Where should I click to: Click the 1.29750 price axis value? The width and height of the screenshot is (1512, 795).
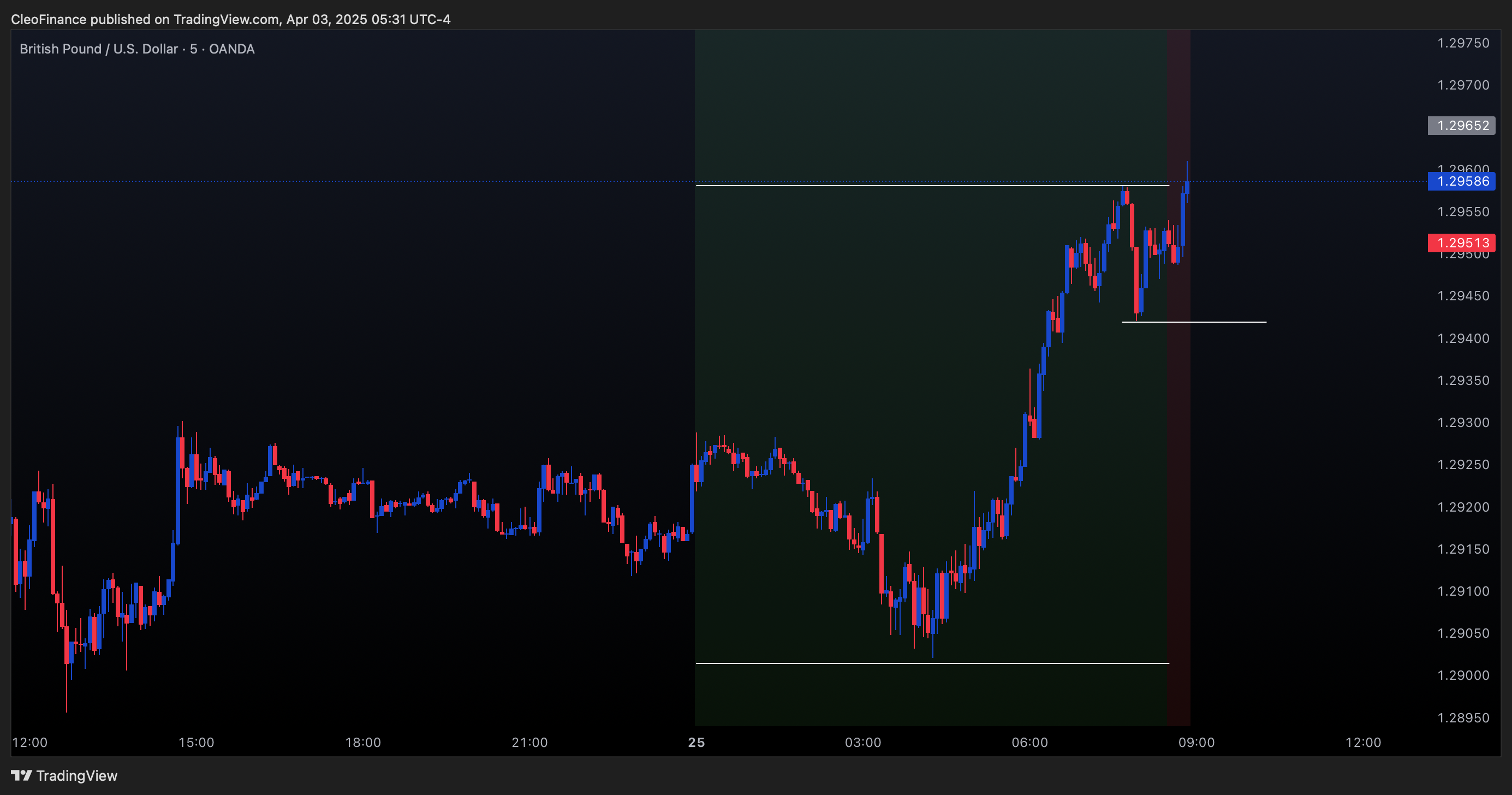(x=1463, y=43)
